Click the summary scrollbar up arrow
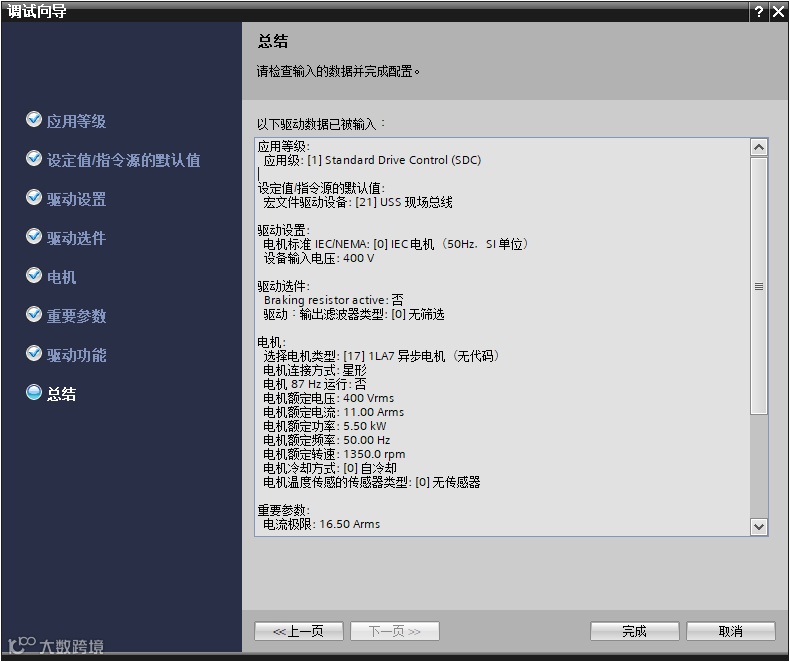This screenshot has width=790, height=662. coord(759,147)
